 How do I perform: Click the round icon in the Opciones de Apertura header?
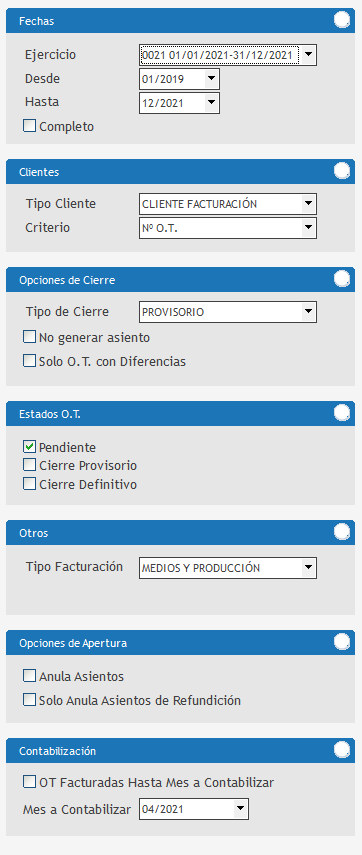click(342, 642)
